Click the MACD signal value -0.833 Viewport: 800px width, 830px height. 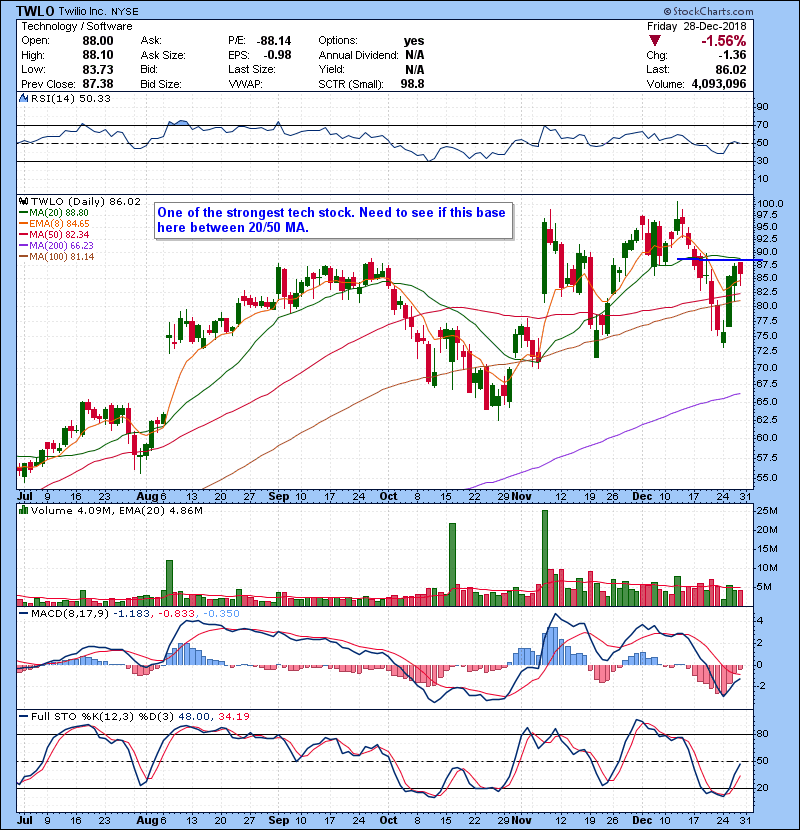(175, 614)
